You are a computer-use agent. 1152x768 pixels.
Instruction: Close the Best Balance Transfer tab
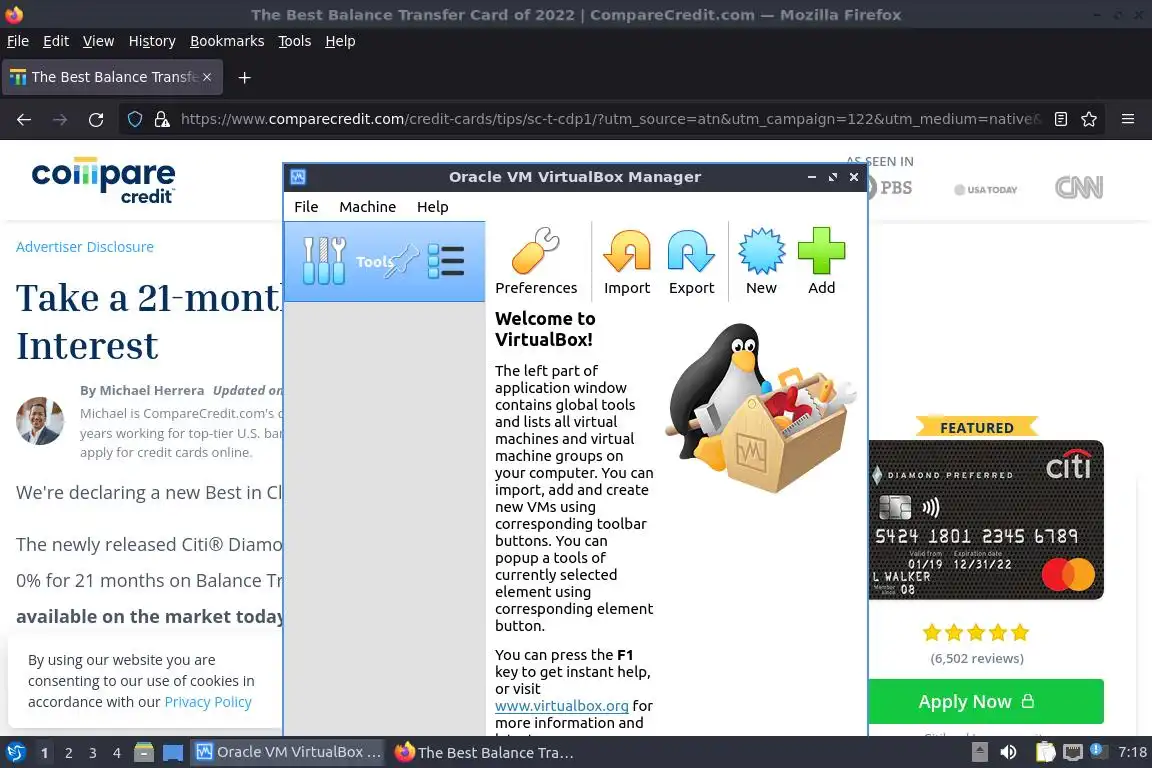tap(207, 77)
